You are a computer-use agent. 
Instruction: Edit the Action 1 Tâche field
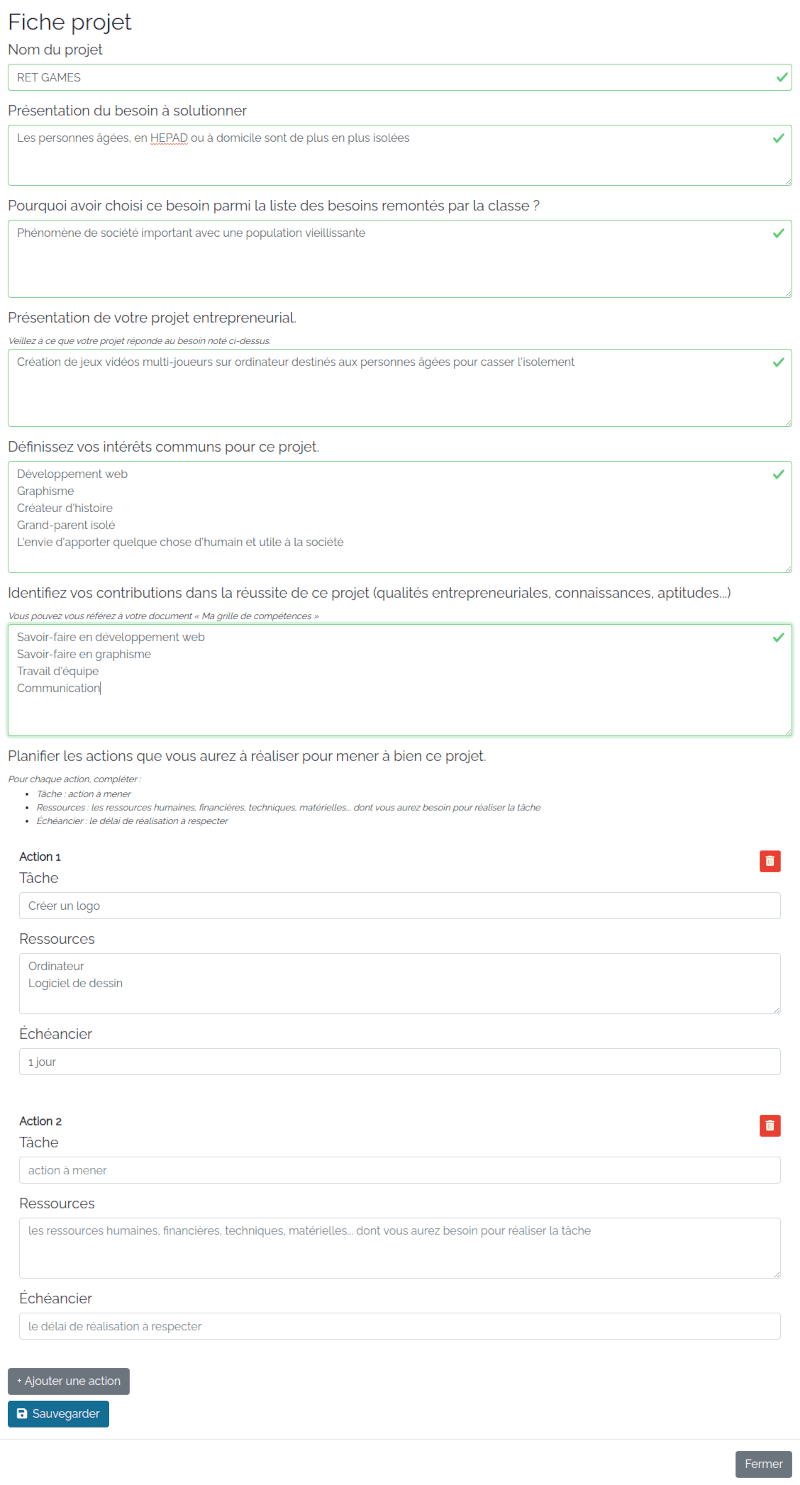tap(399, 906)
